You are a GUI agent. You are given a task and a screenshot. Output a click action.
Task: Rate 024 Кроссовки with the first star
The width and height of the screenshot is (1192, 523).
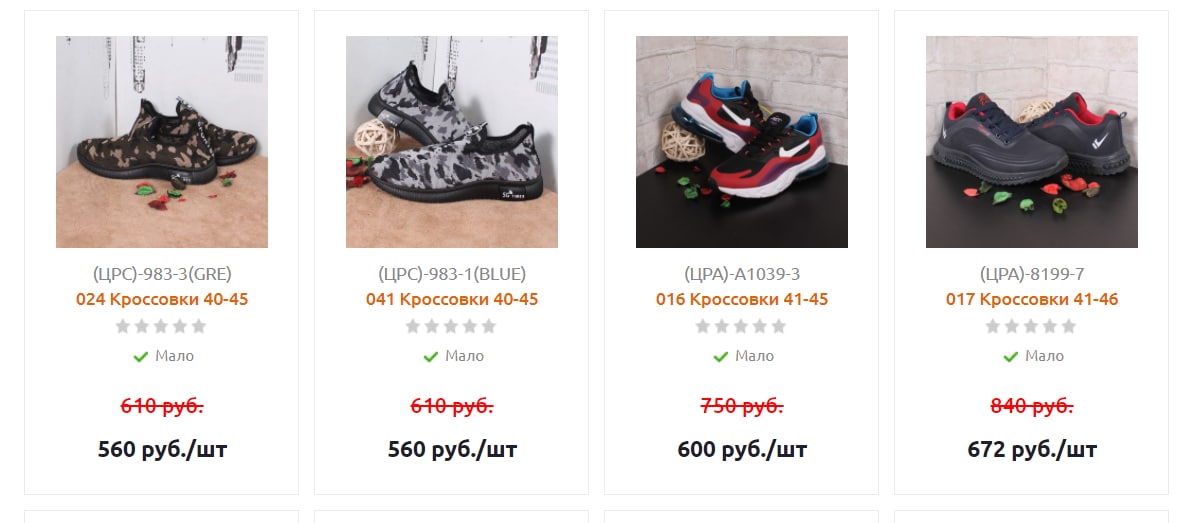click(123, 326)
